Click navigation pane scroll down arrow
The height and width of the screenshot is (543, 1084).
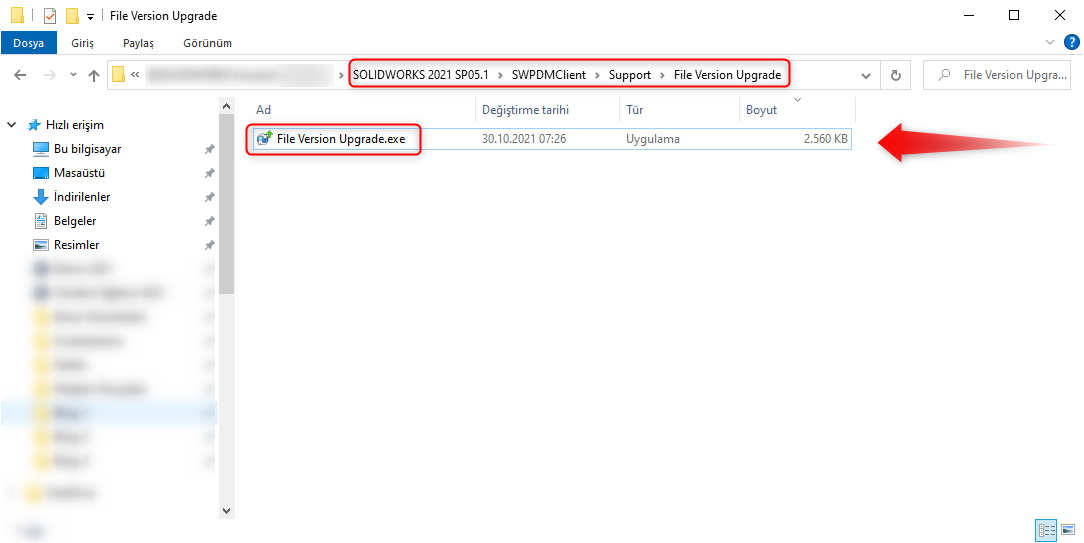click(x=226, y=510)
